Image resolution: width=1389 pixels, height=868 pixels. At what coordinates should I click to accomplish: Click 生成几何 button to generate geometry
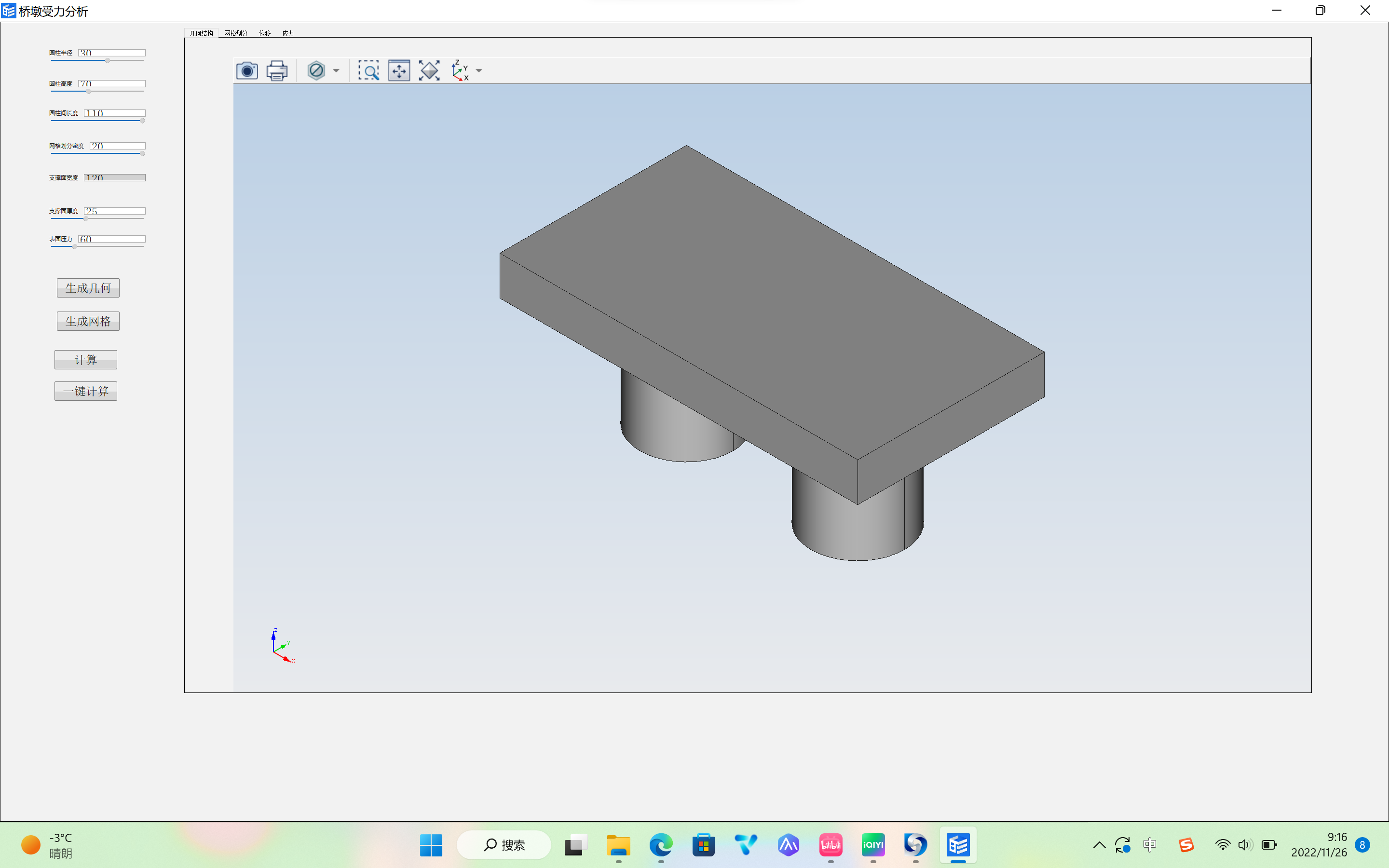tap(88, 288)
